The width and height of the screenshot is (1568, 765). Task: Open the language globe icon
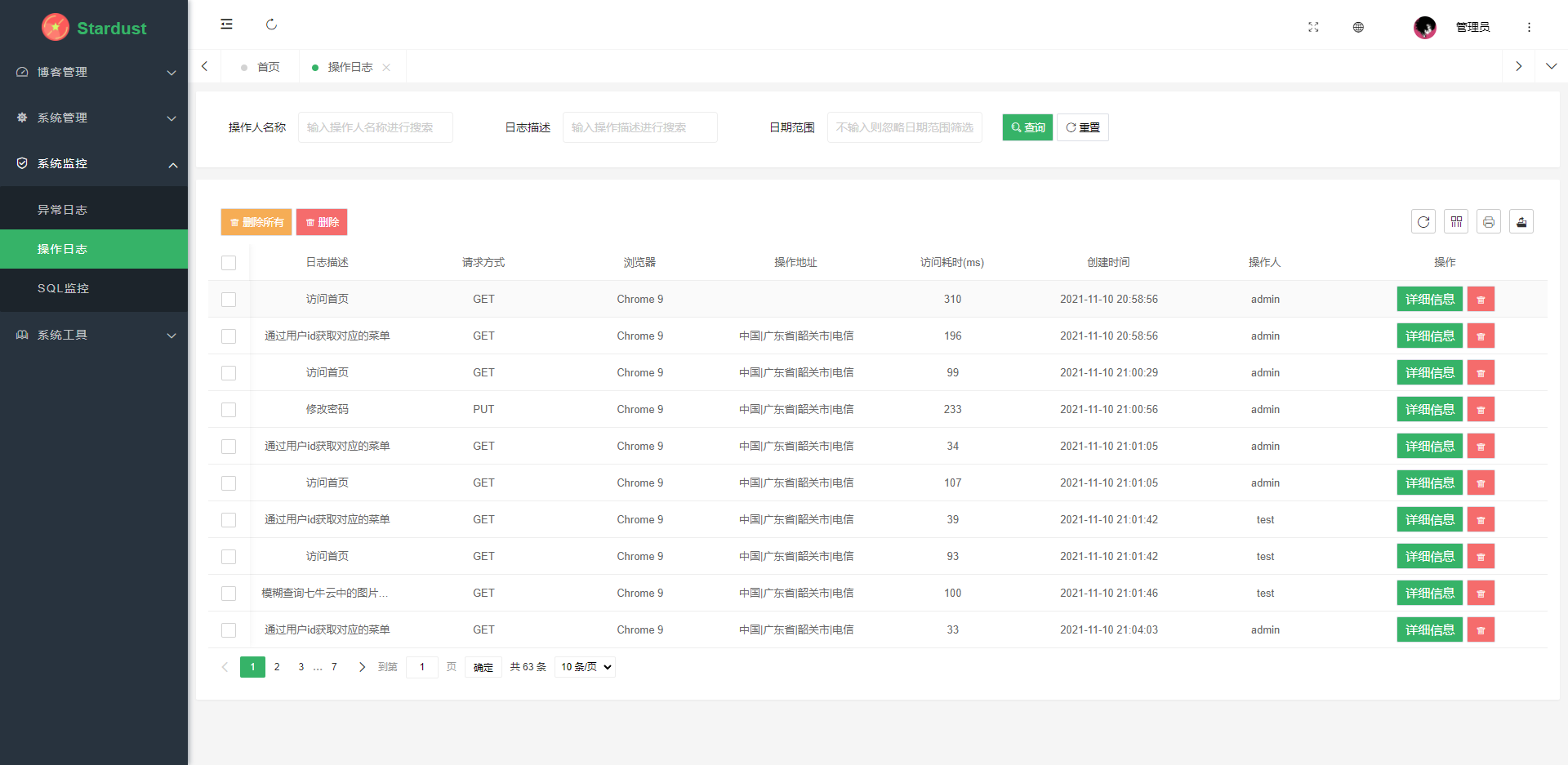click(1358, 27)
